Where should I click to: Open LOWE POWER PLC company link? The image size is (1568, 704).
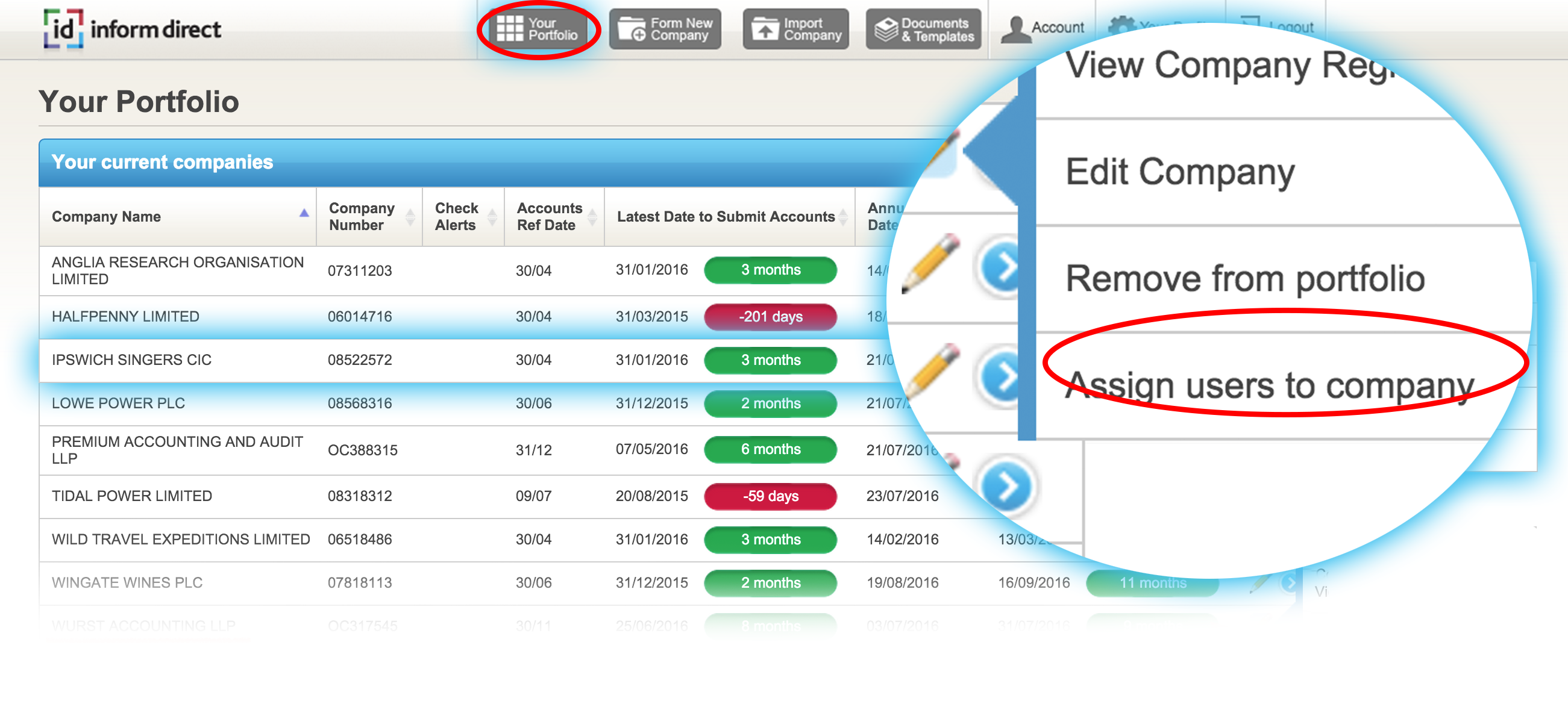pyautogui.click(x=118, y=403)
